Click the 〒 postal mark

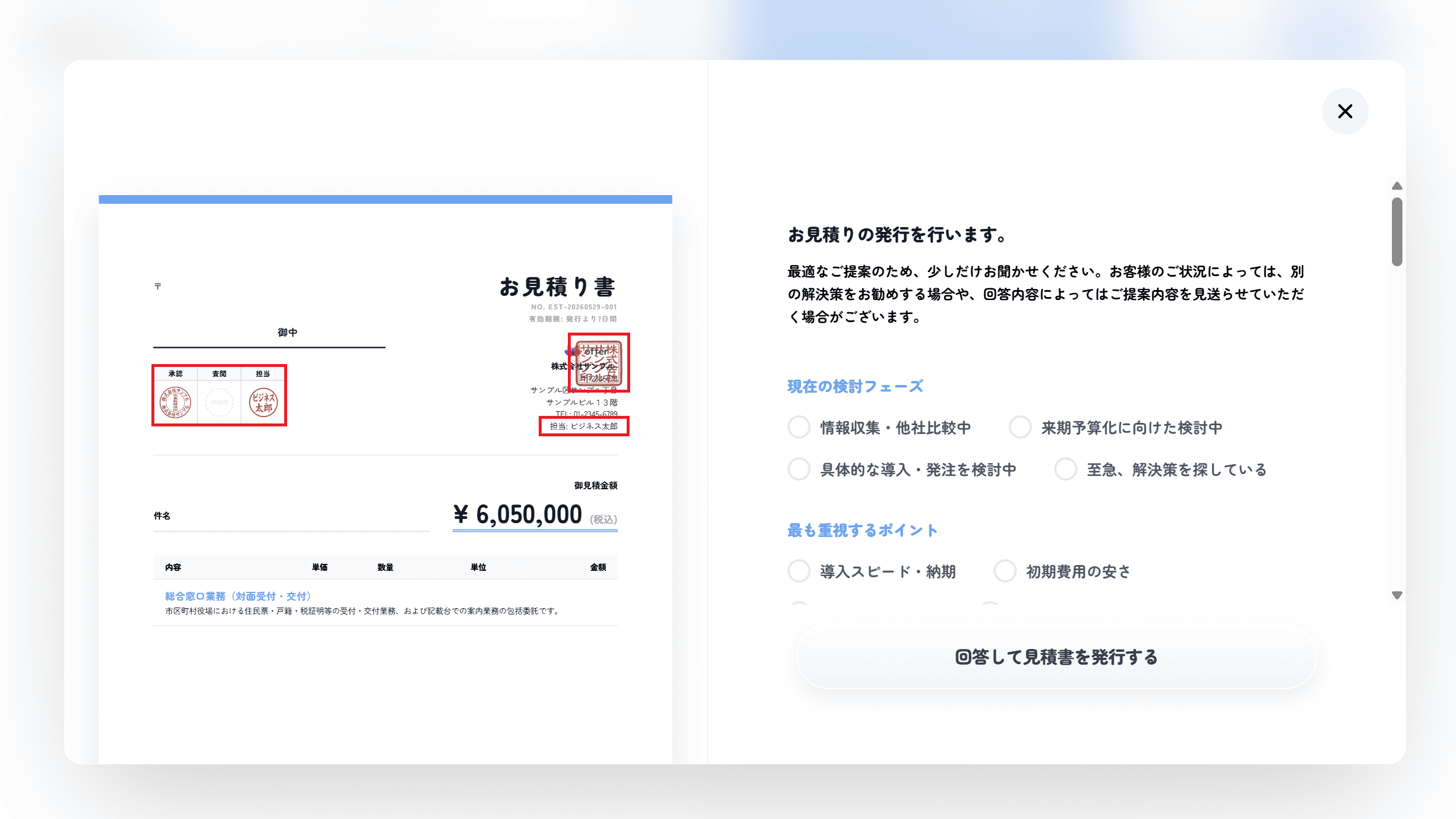click(157, 286)
